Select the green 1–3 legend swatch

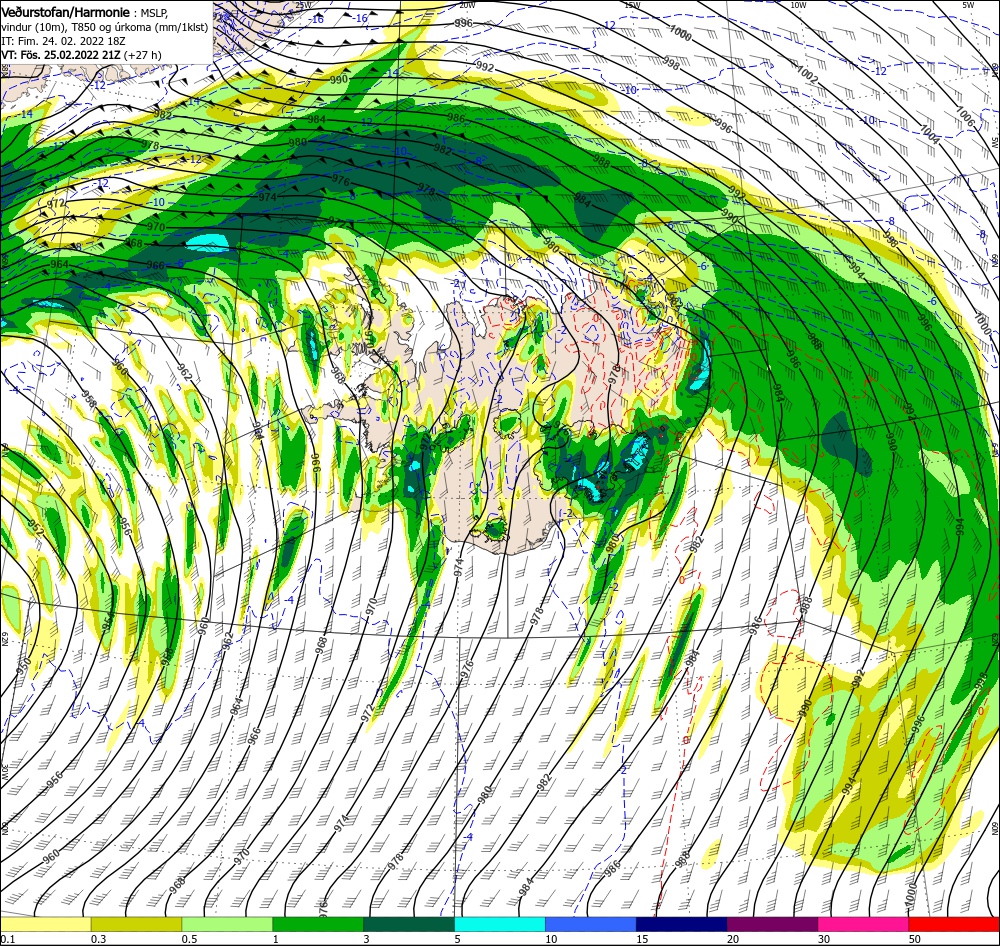[318, 924]
